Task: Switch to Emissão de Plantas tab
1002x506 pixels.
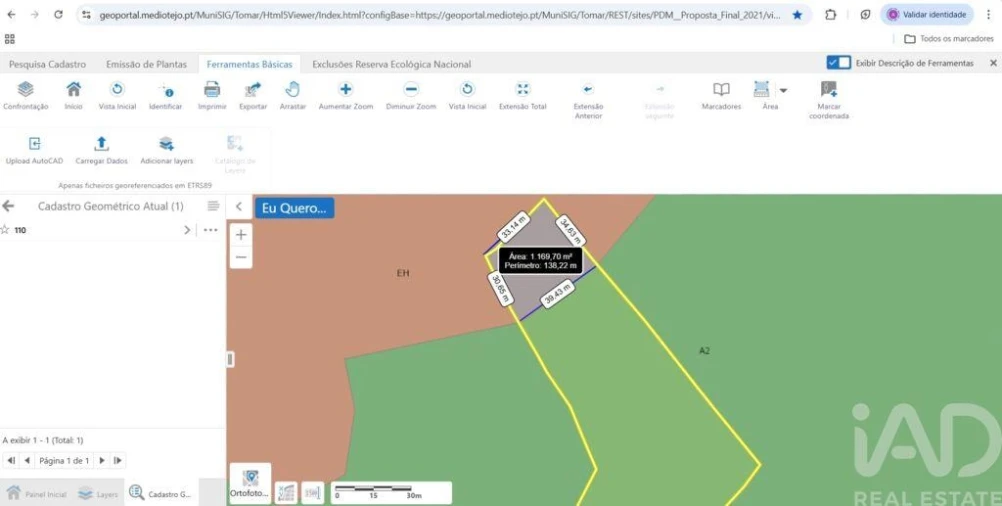Action: coord(146,64)
